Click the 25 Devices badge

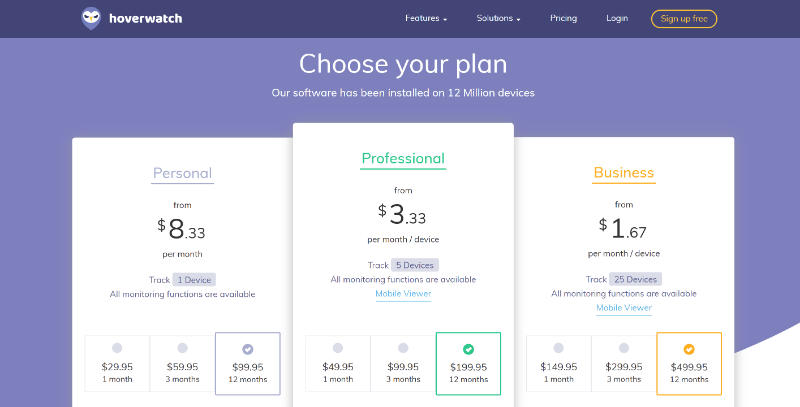click(x=636, y=279)
